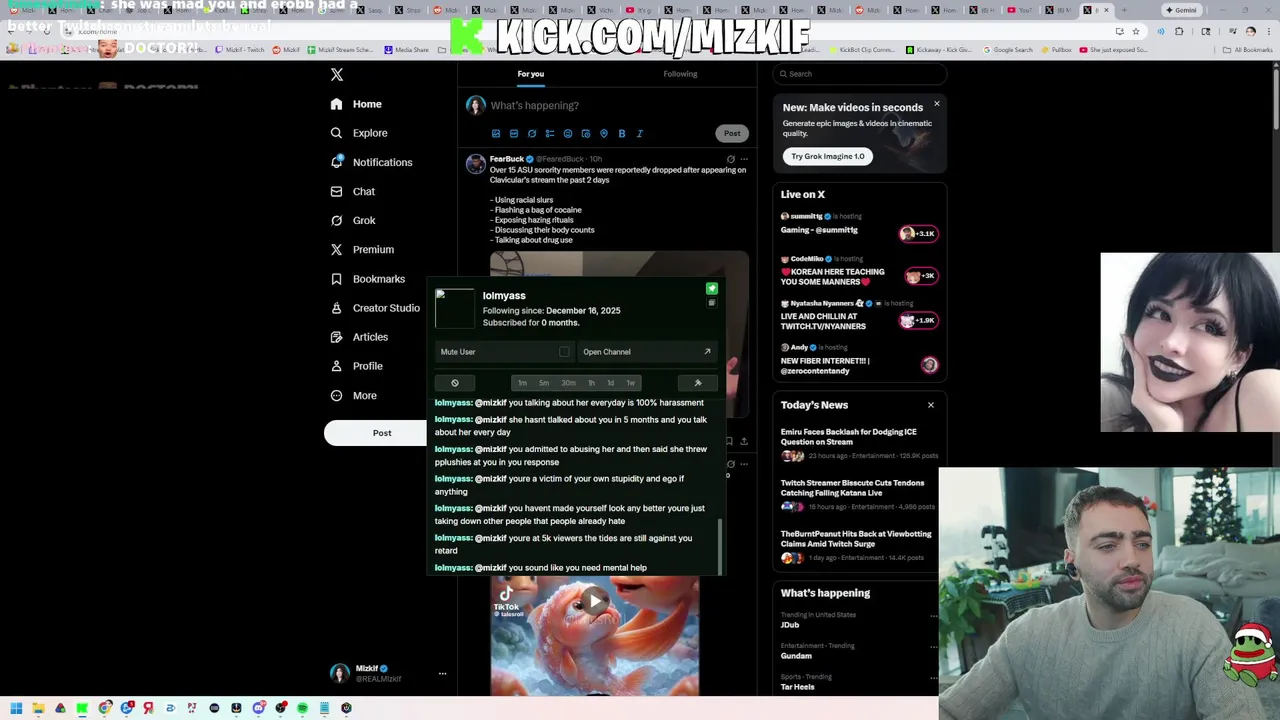1280x720 pixels.
Task: Ban user lolmyass with the block icon
Action: (x=455, y=383)
